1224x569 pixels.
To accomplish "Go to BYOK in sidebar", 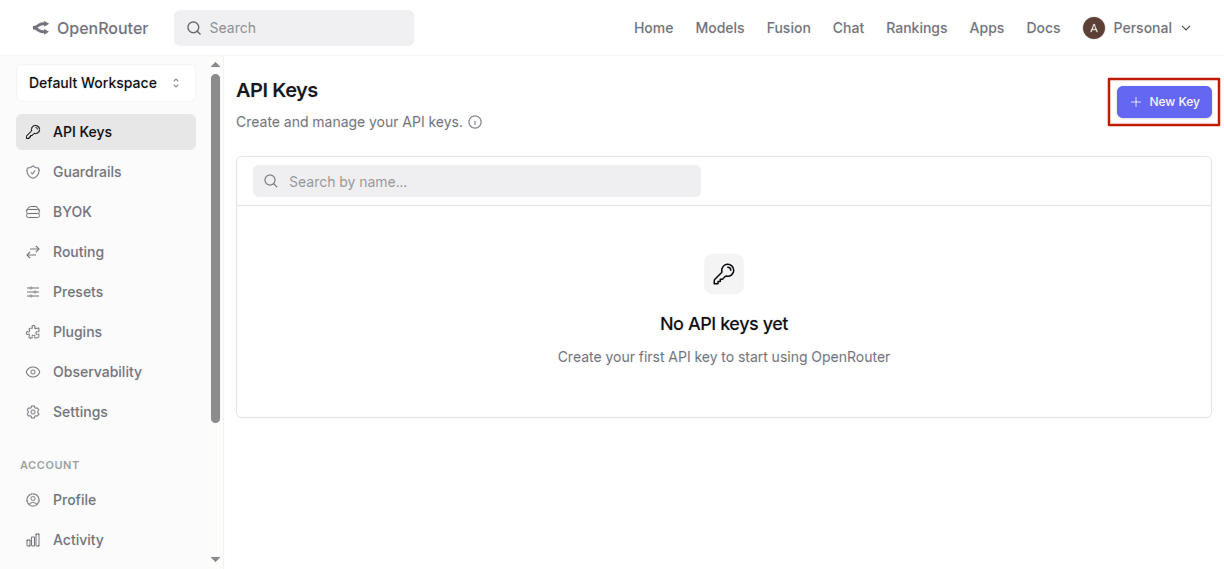I will (106, 212).
